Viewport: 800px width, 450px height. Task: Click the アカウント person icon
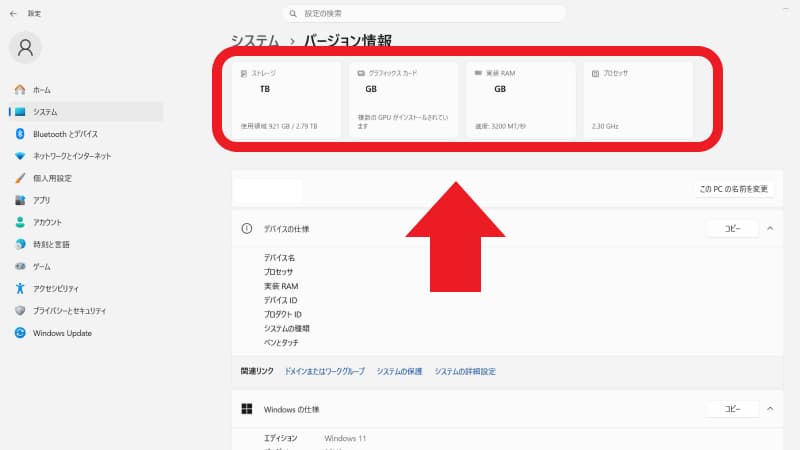20,222
